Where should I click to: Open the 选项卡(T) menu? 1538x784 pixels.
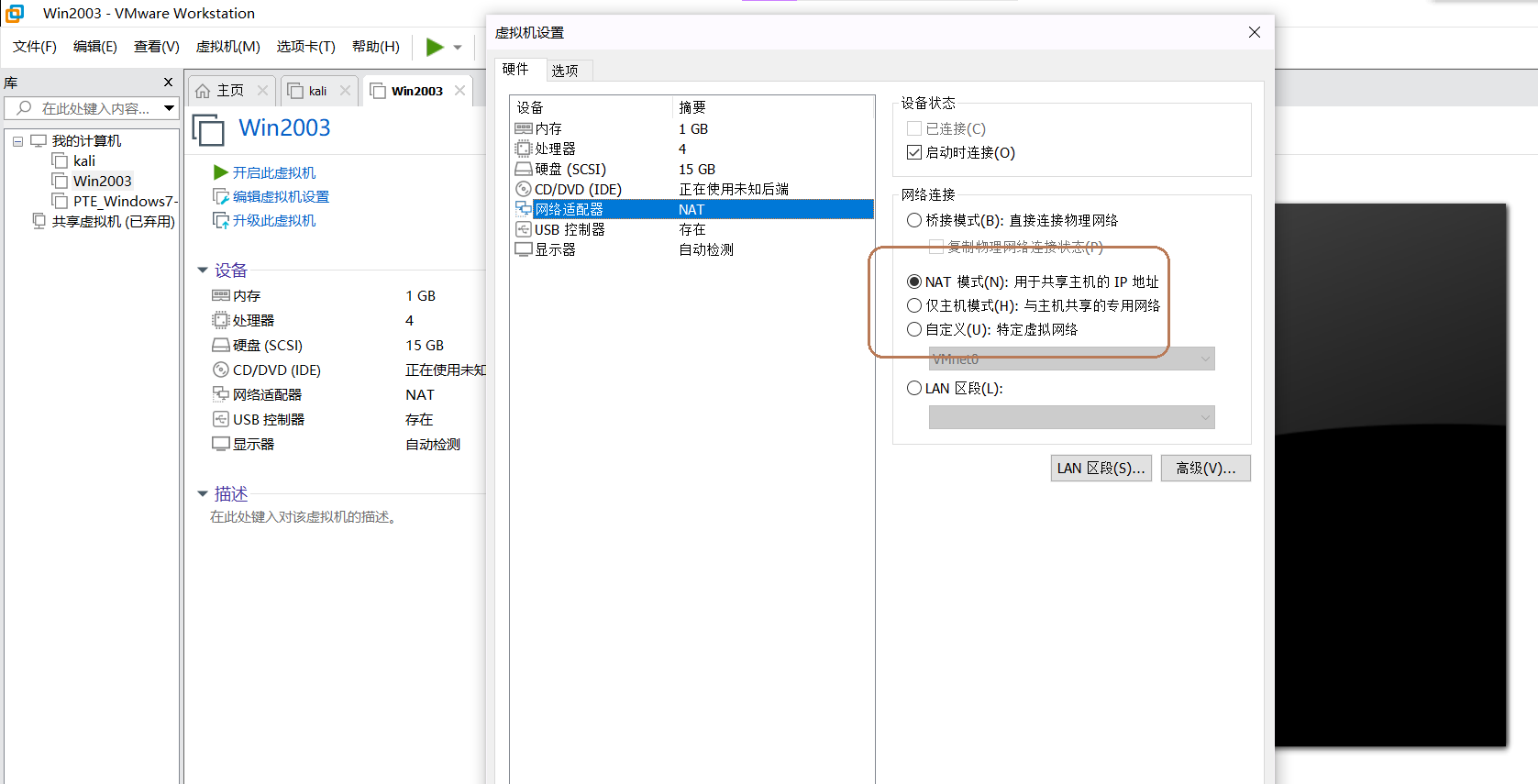coord(306,47)
